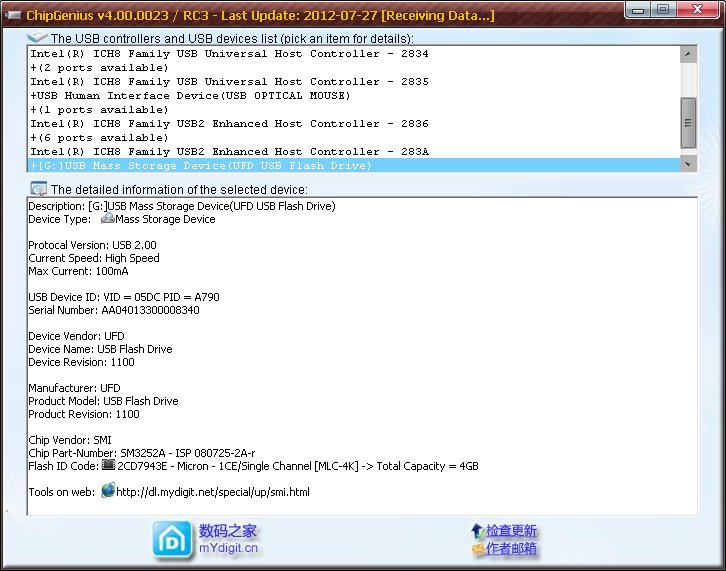
Task: Click the Chip Vendor: SMI line
Action: pyautogui.click(x=70, y=439)
